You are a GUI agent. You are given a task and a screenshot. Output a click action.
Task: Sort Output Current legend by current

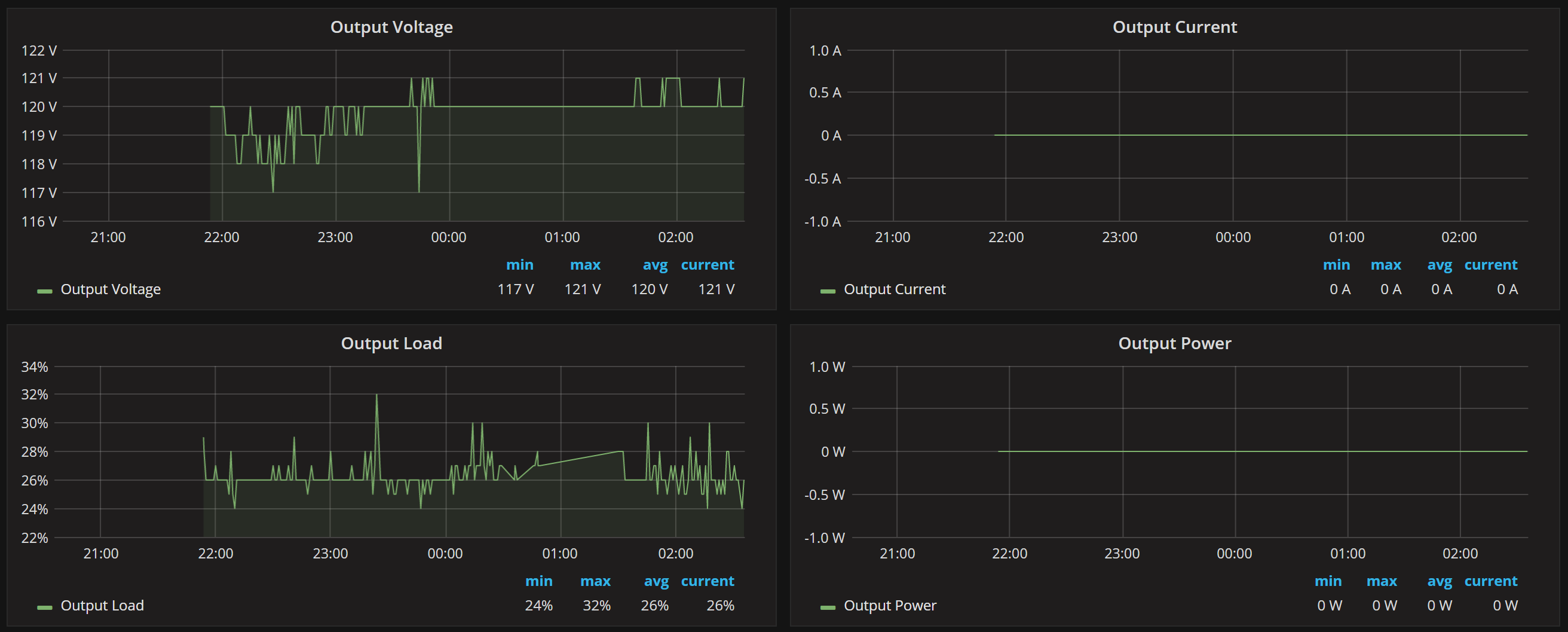tap(1490, 265)
